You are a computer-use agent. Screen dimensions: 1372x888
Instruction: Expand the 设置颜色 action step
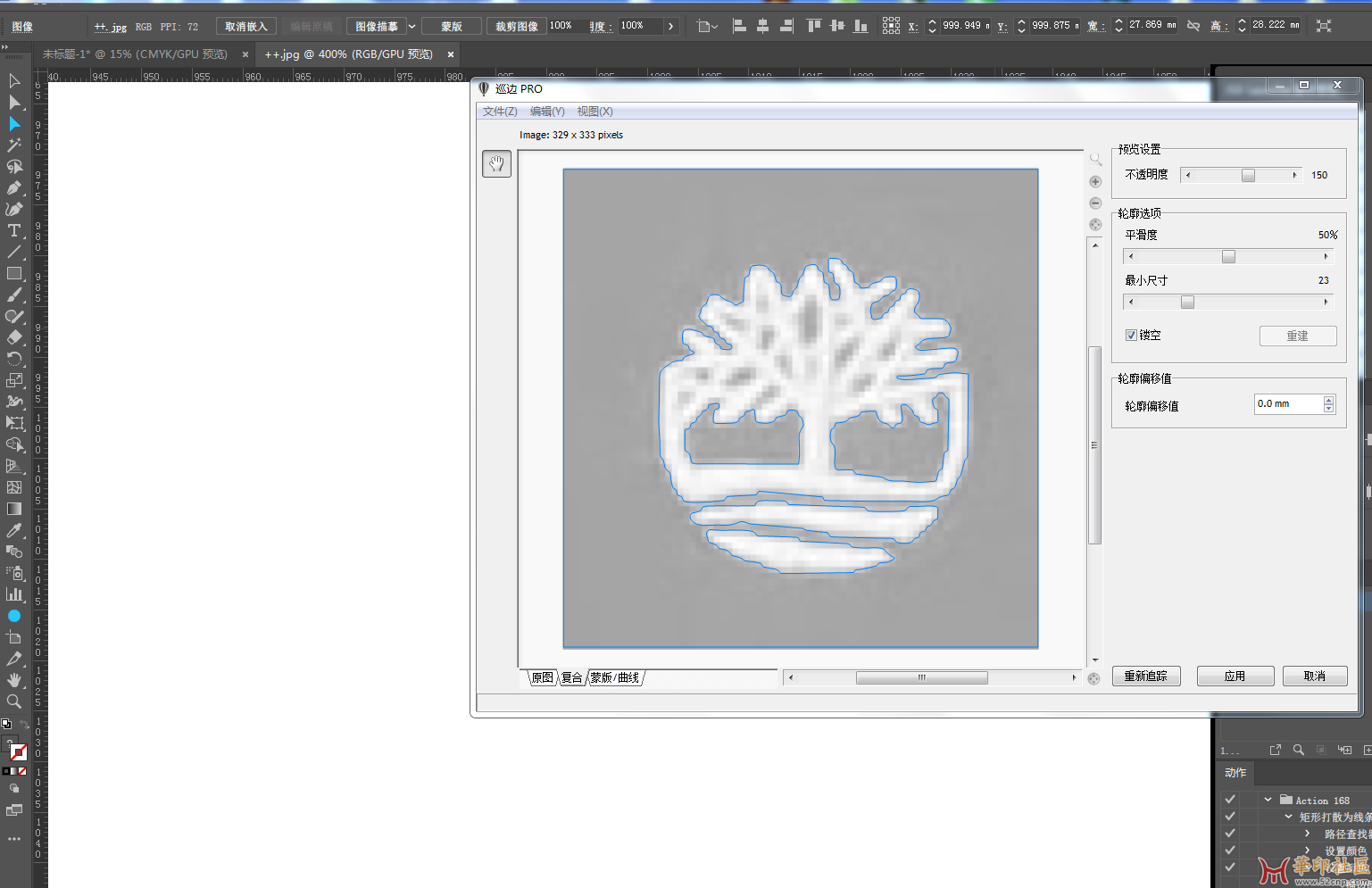(x=1308, y=851)
